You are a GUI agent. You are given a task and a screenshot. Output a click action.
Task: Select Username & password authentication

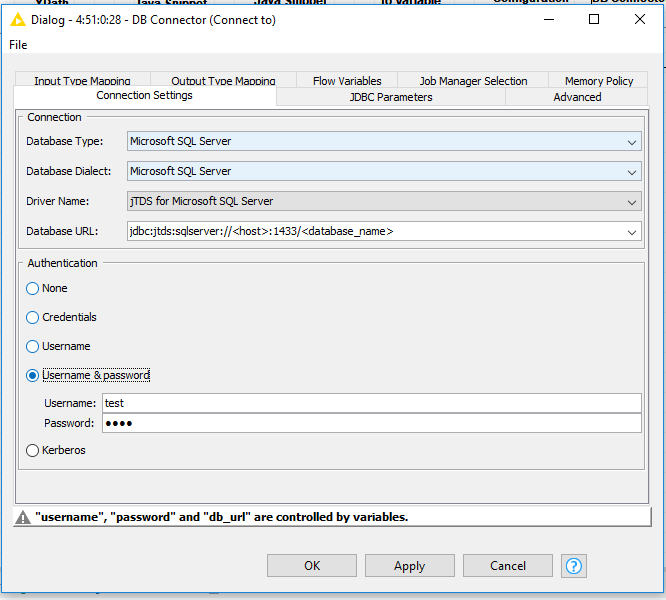(88, 375)
